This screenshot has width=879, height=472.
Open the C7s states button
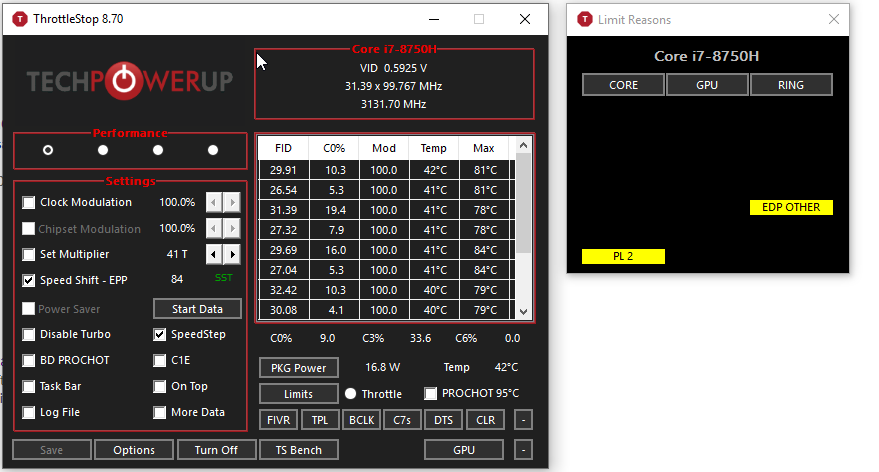pos(402,420)
